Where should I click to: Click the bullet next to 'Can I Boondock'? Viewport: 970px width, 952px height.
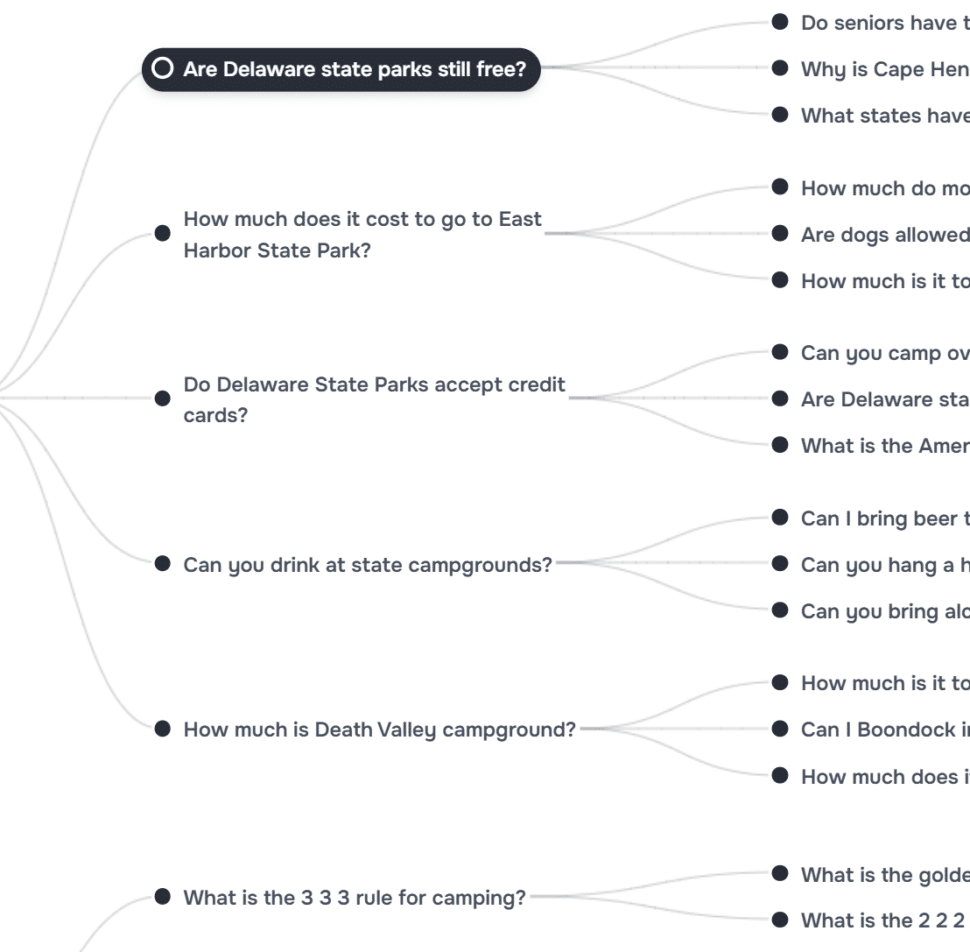pos(780,729)
